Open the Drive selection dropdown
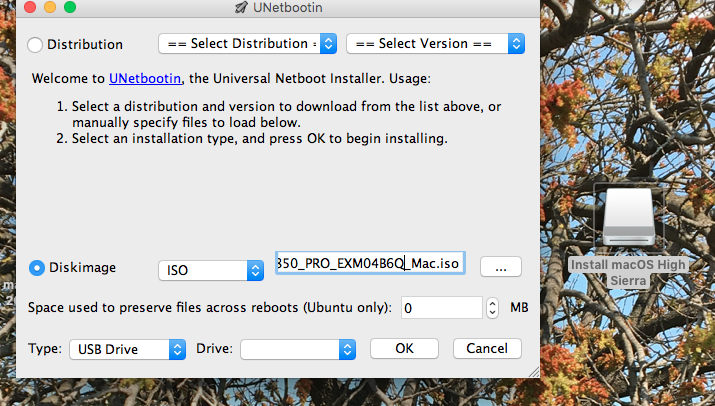The width and height of the screenshot is (715, 406). click(x=298, y=349)
